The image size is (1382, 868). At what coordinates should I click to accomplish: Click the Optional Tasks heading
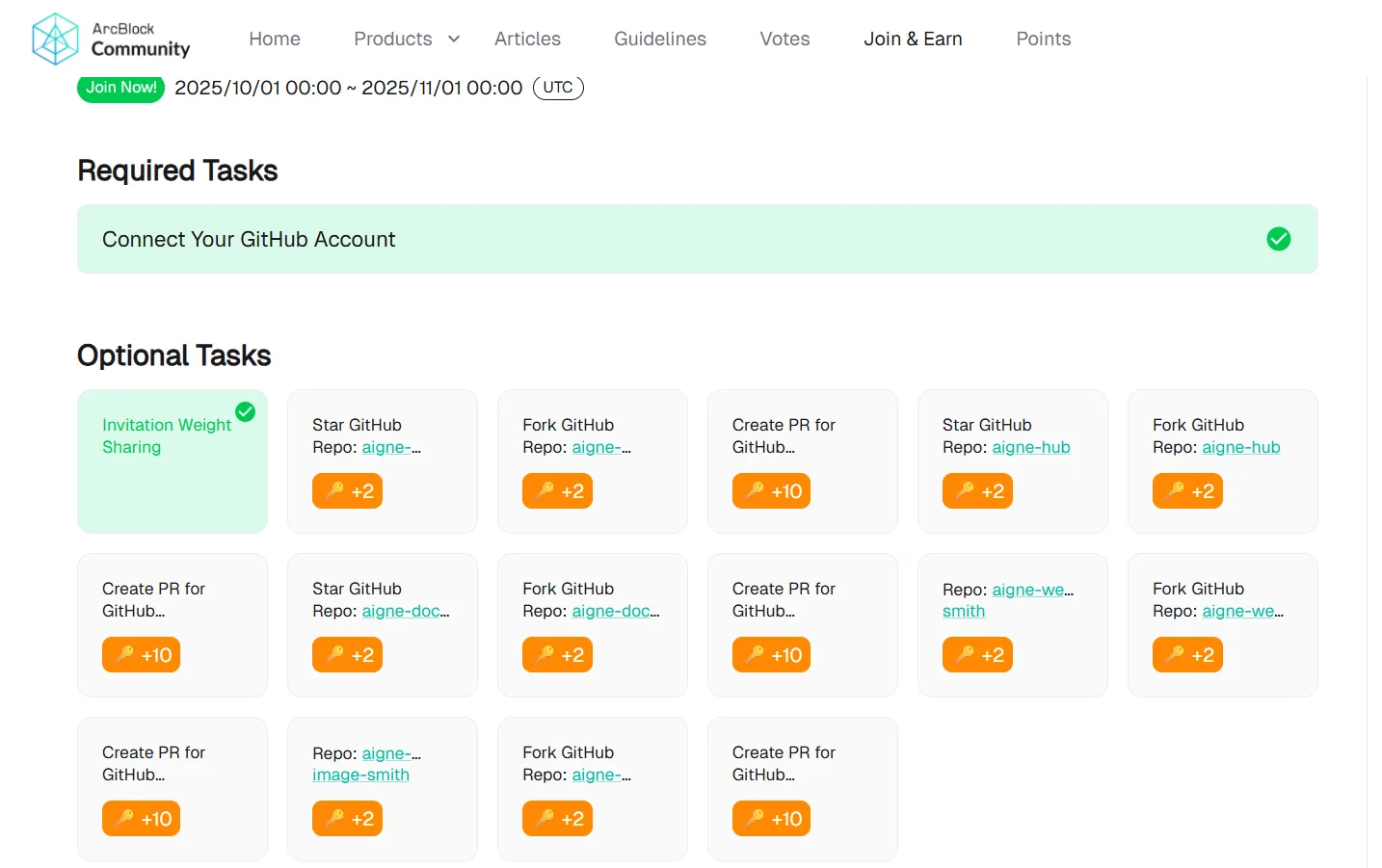point(174,355)
